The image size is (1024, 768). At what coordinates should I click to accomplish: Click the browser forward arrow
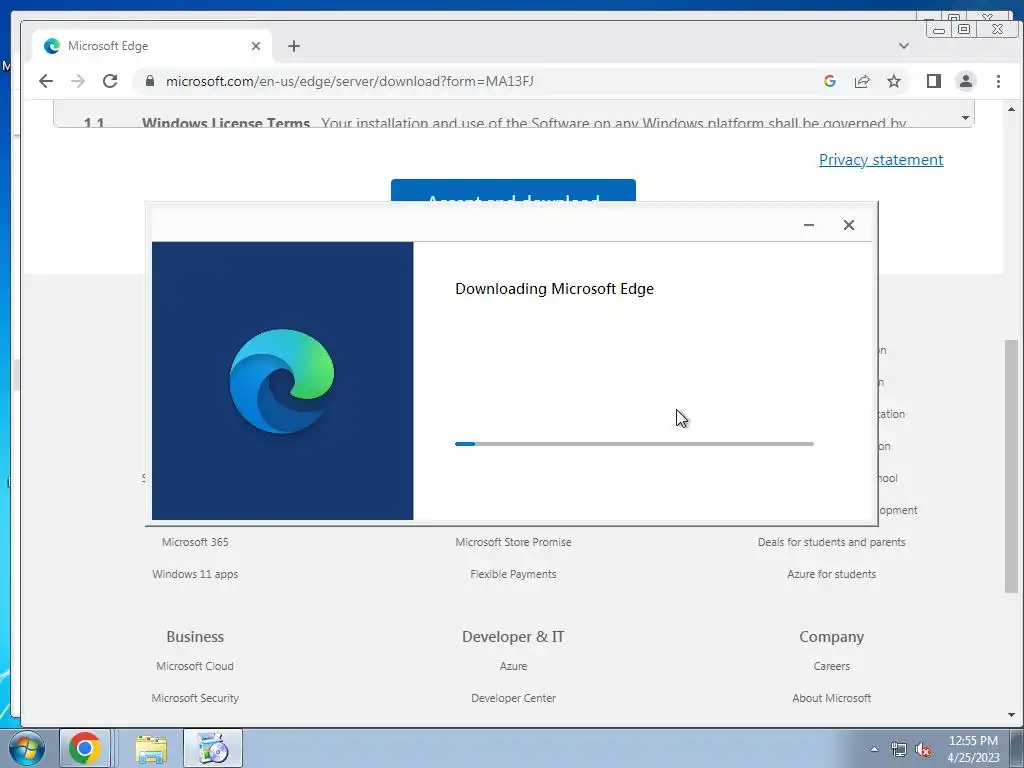(x=78, y=81)
